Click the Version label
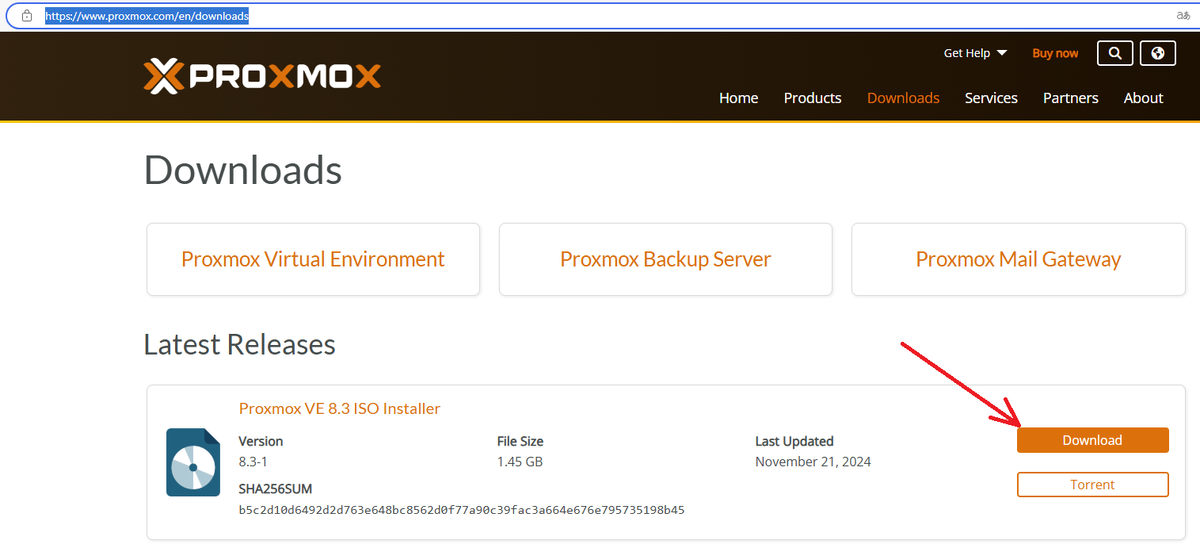 tap(261, 441)
